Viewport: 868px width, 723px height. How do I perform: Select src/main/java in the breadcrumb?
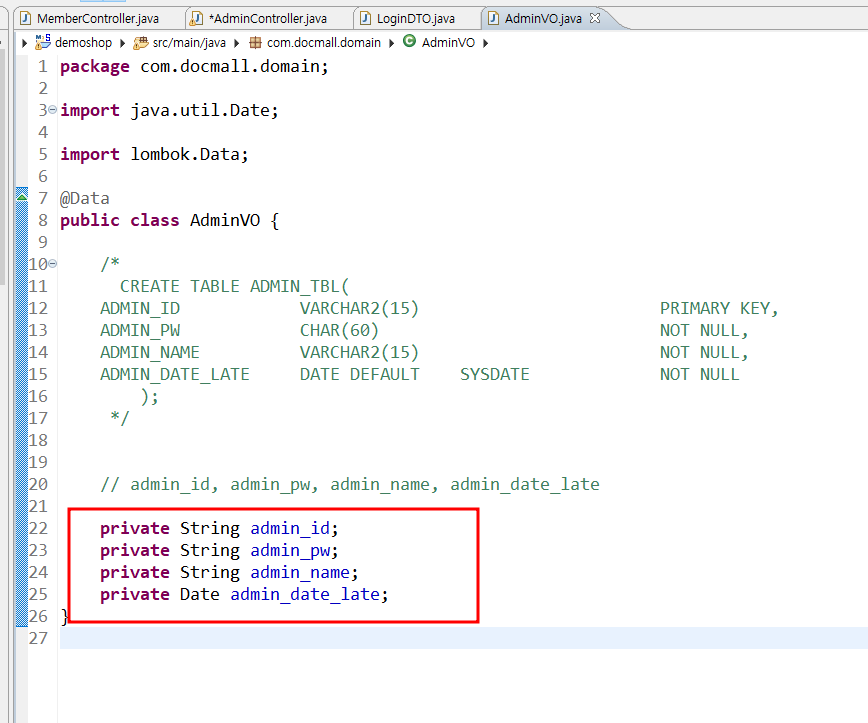pos(189,43)
